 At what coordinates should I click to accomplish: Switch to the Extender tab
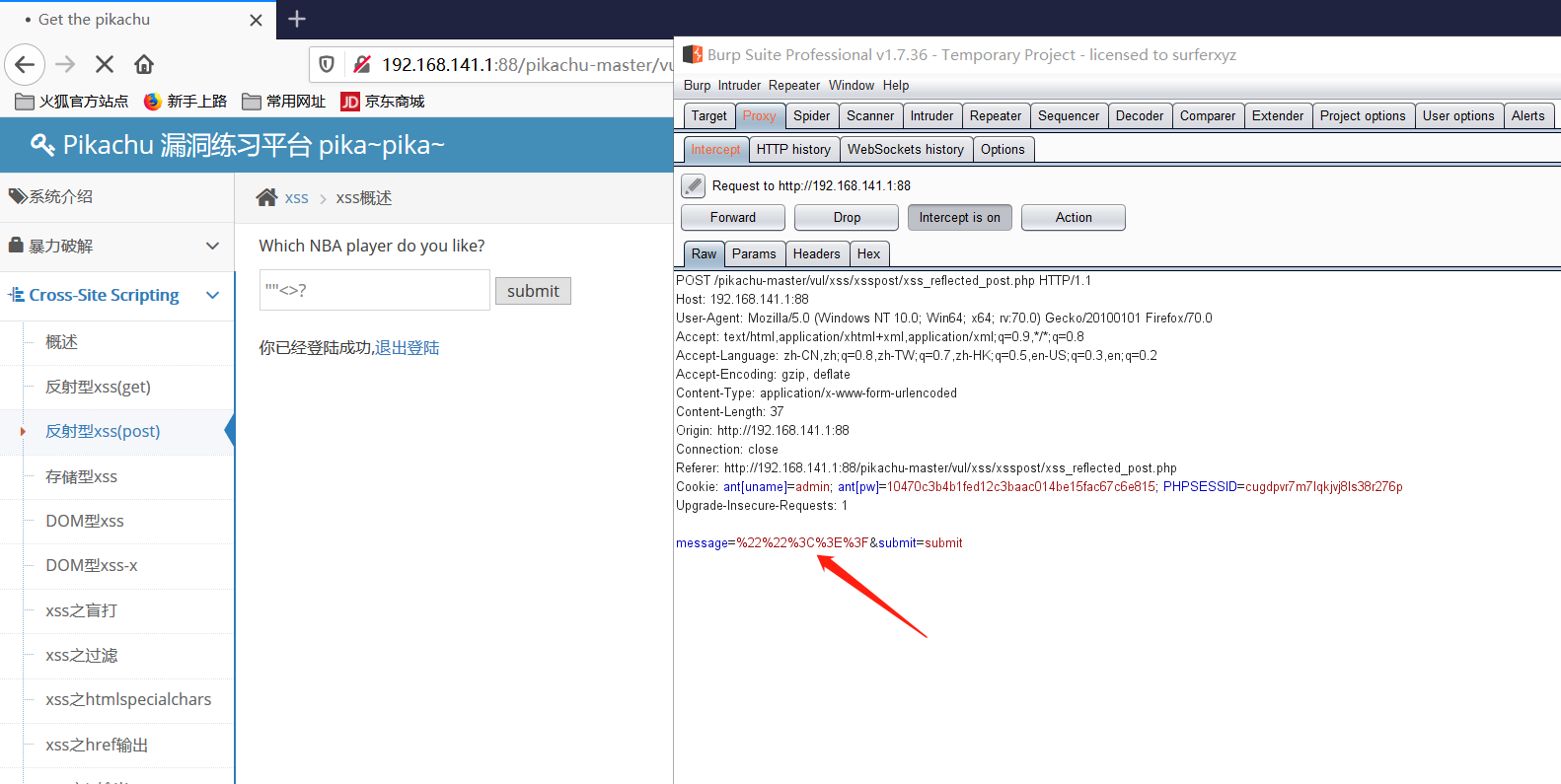point(1278,115)
